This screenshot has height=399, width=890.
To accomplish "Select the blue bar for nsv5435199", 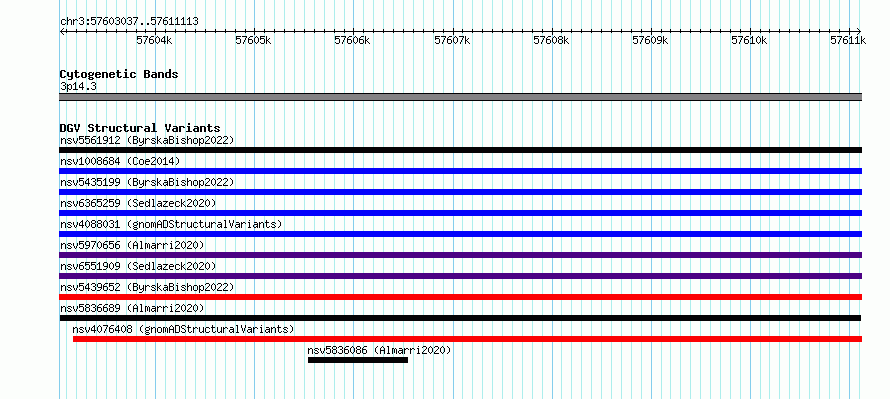I will click(x=460, y=192).
